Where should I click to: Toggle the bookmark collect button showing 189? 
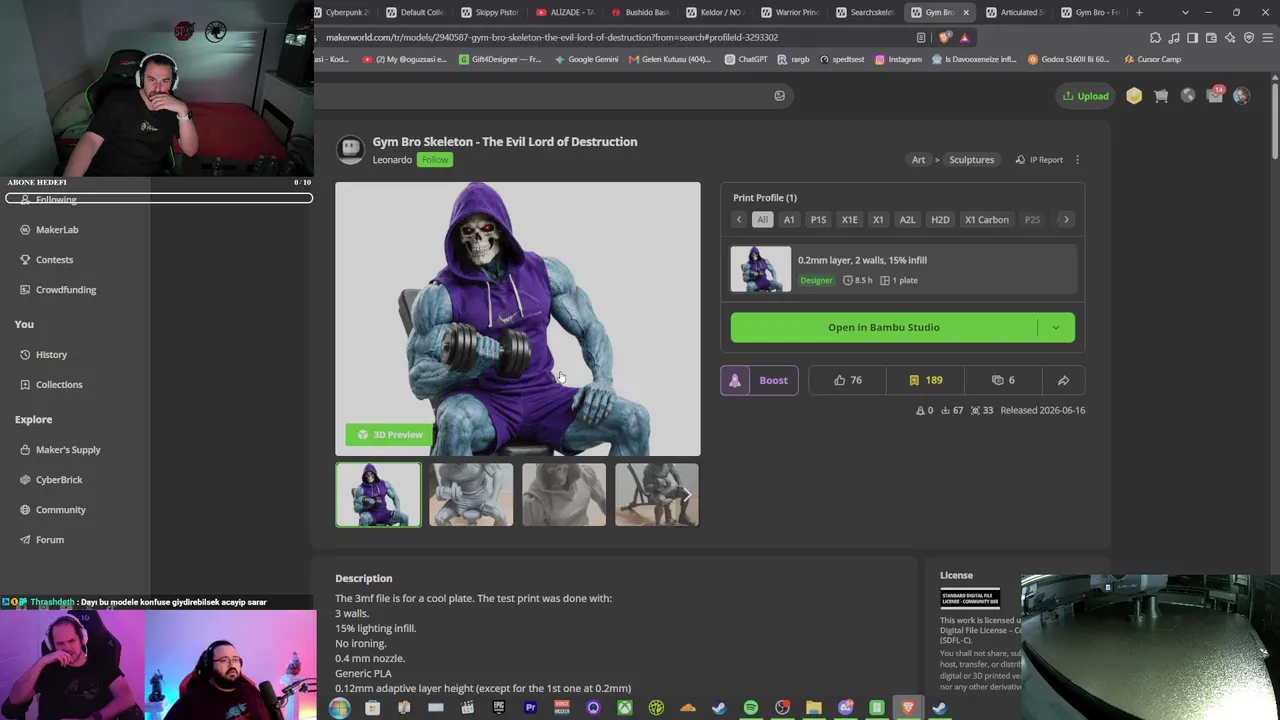coord(925,380)
